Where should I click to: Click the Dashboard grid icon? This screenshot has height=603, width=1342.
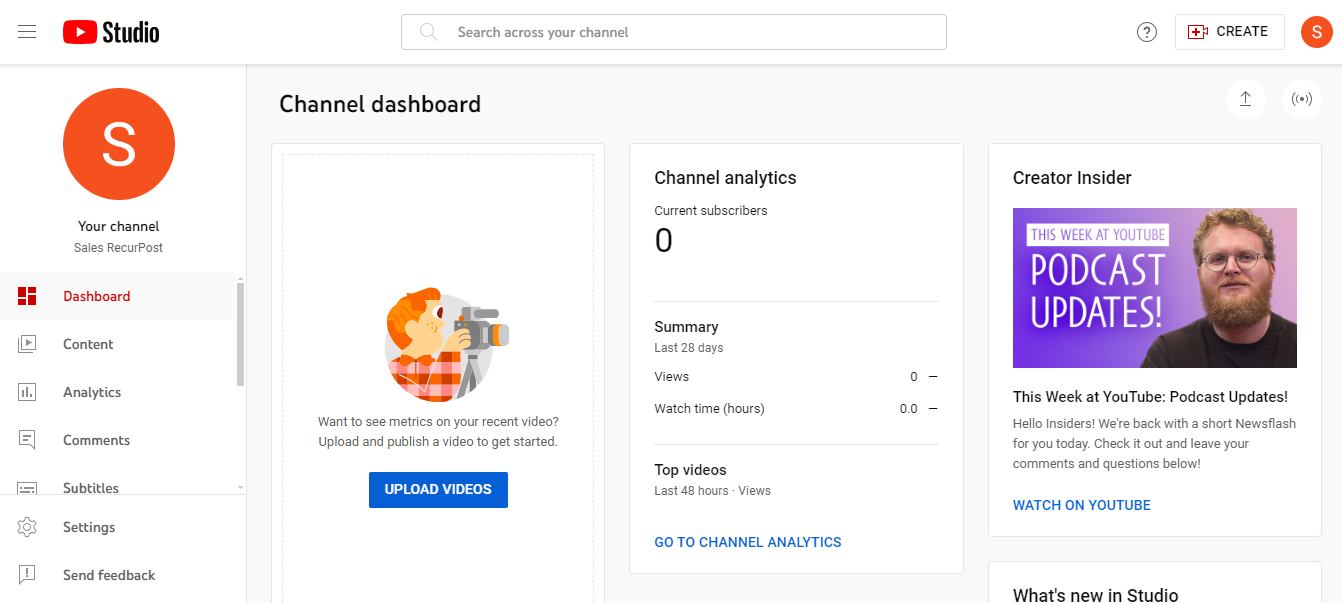pos(27,296)
